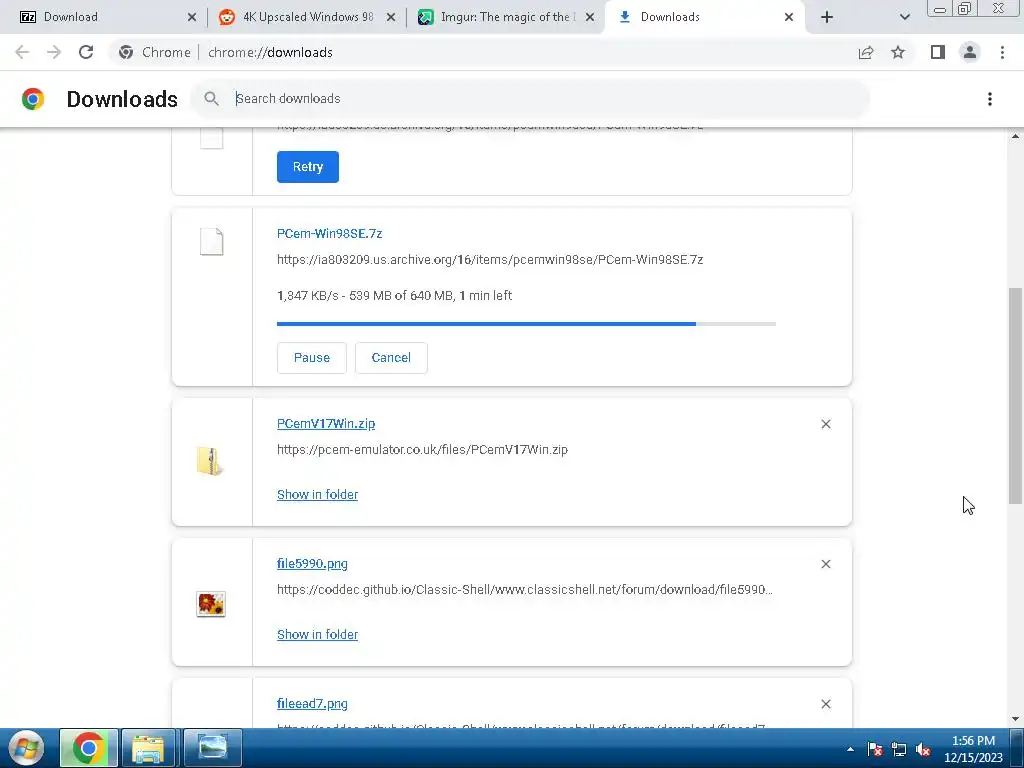Select the Downloads tab
Viewport: 1024px width, 768px height.
pos(705,17)
